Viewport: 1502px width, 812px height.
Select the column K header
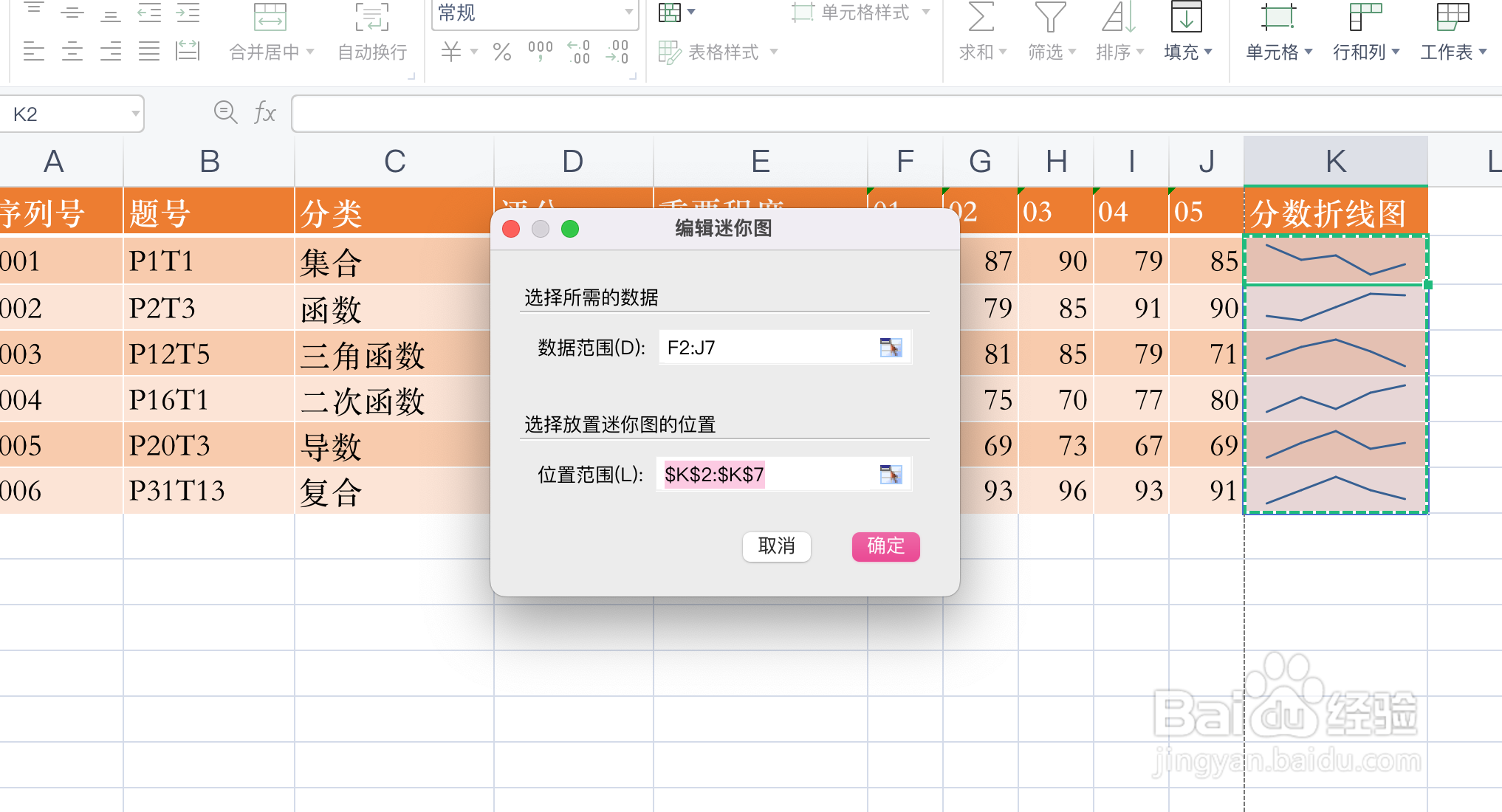(x=1335, y=161)
